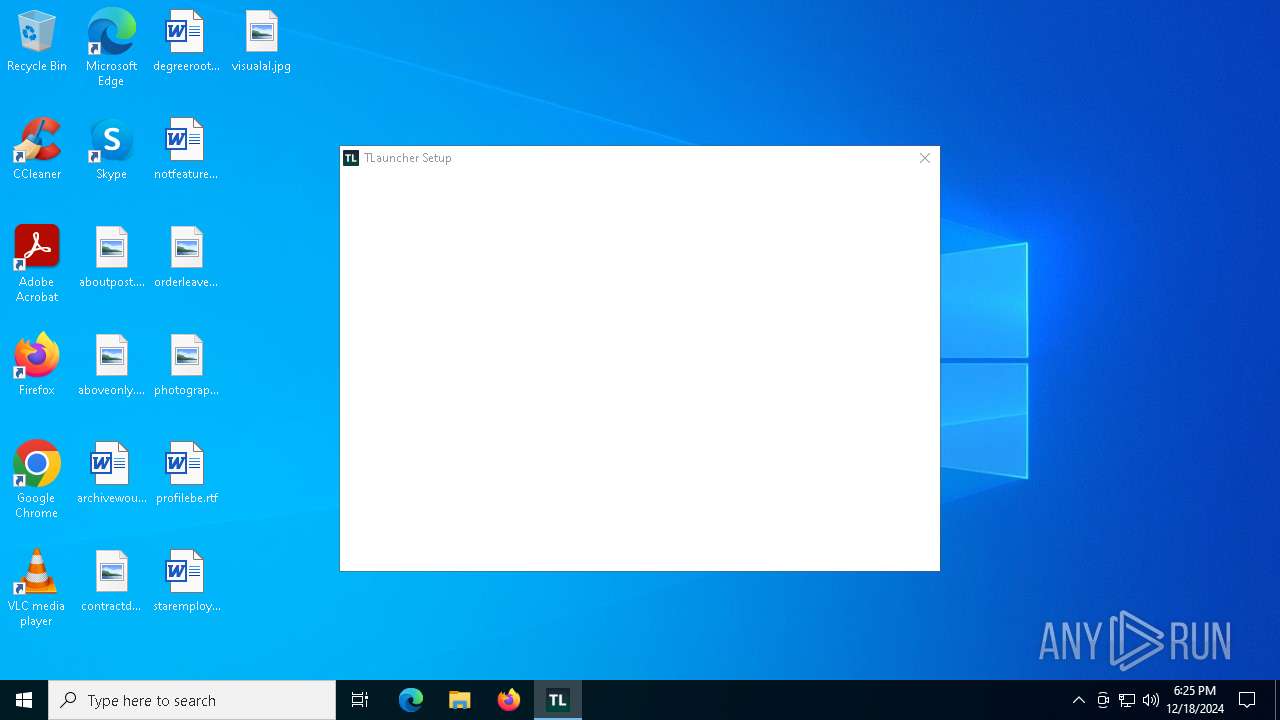Click the Type here to search box
The width and height of the screenshot is (1280, 720).
[x=192, y=700]
